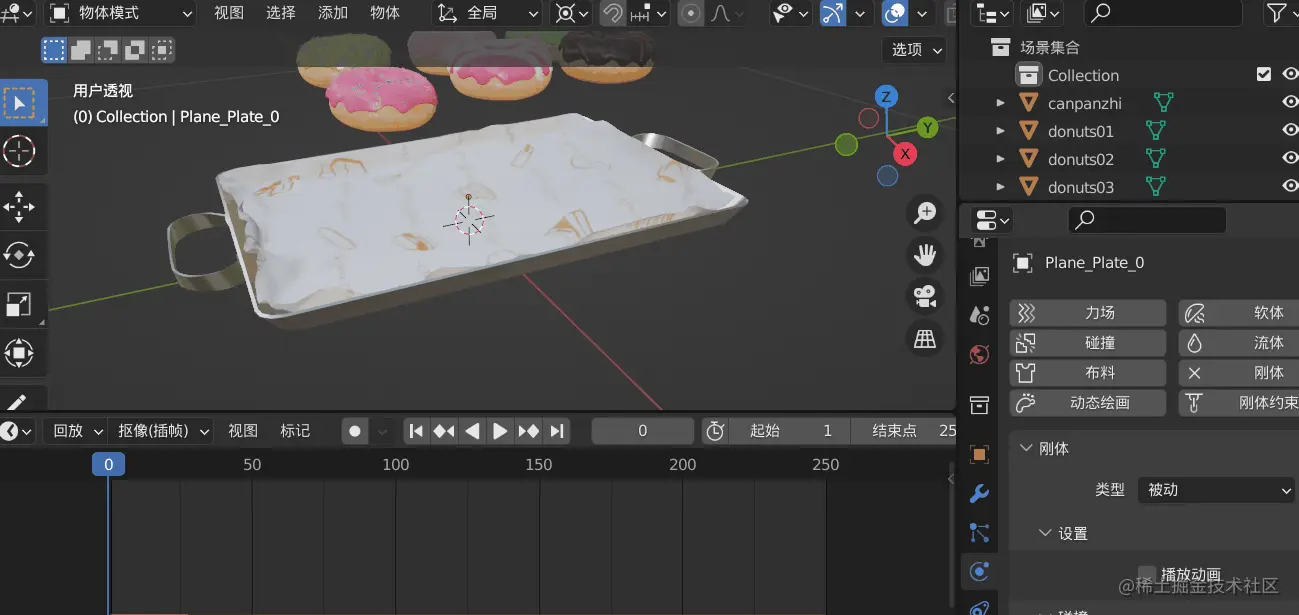Click canpanzhi green mesh data icon
1299x615 pixels.
(x=1163, y=103)
